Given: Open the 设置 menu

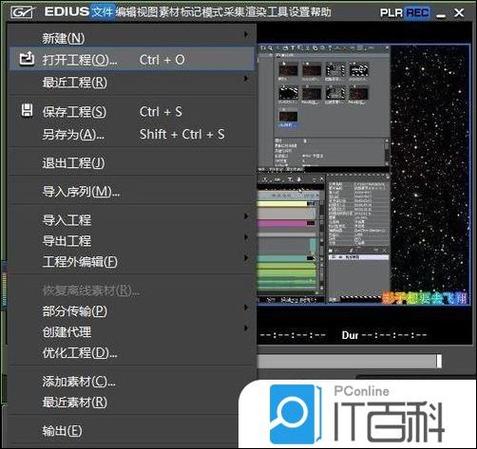Looking at the screenshot, I should pos(299,12).
